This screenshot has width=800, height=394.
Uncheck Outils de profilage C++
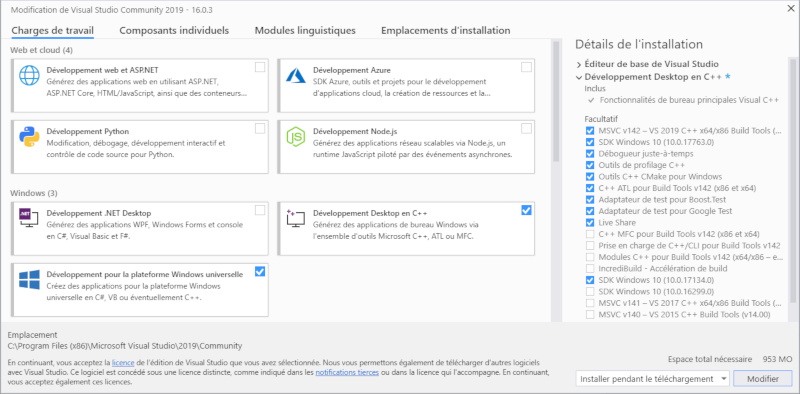click(590, 165)
